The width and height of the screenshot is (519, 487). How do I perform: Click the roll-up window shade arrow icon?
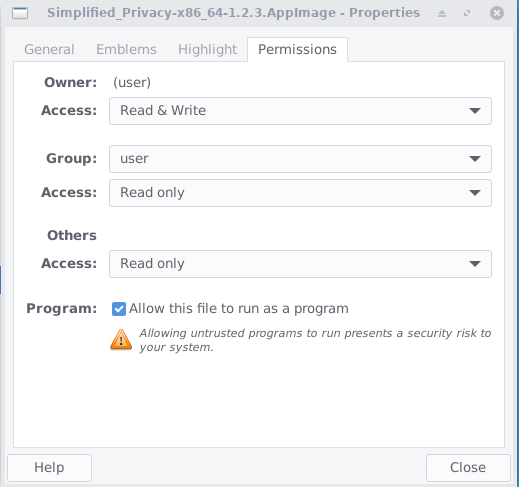pyautogui.click(x=442, y=13)
